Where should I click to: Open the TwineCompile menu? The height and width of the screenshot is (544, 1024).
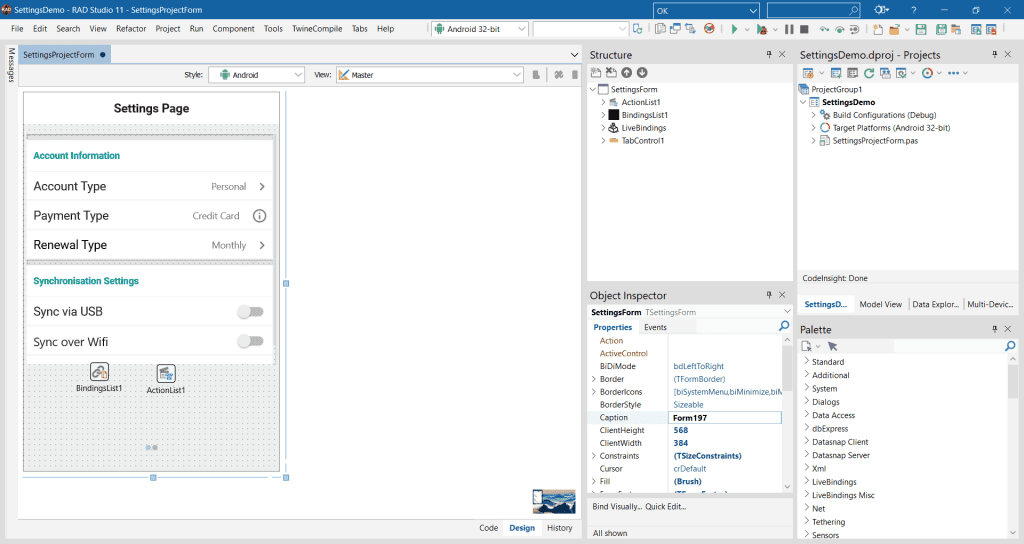(x=317, y=29)
